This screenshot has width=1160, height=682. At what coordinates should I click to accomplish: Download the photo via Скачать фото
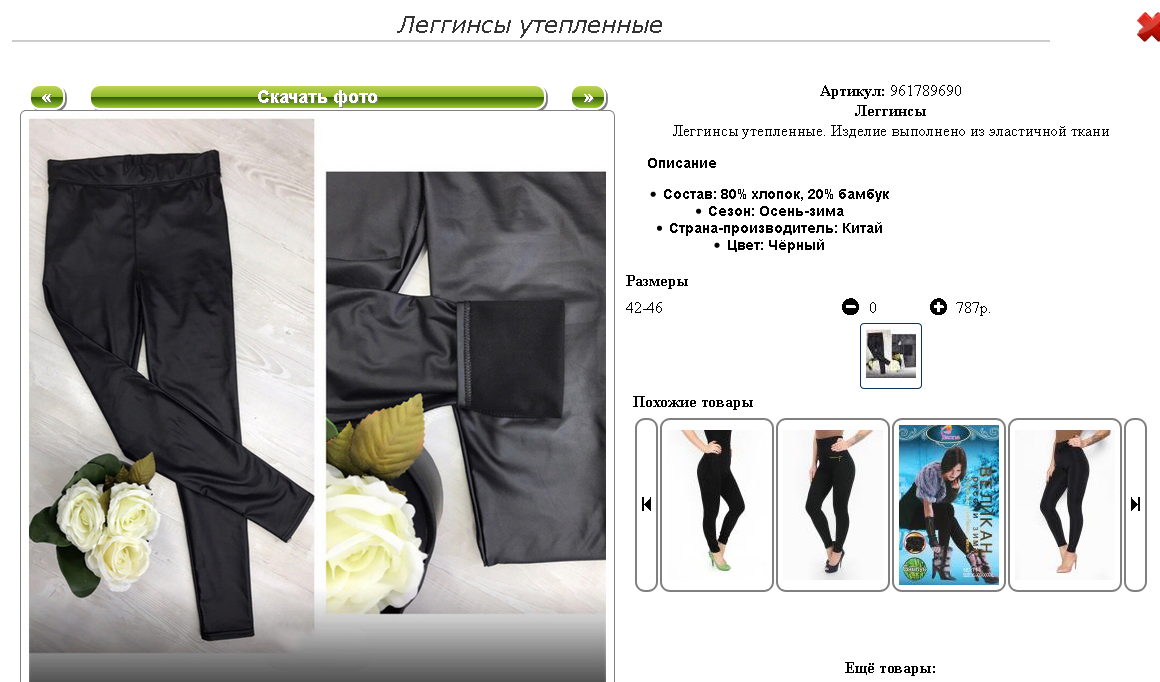[318, 98]
